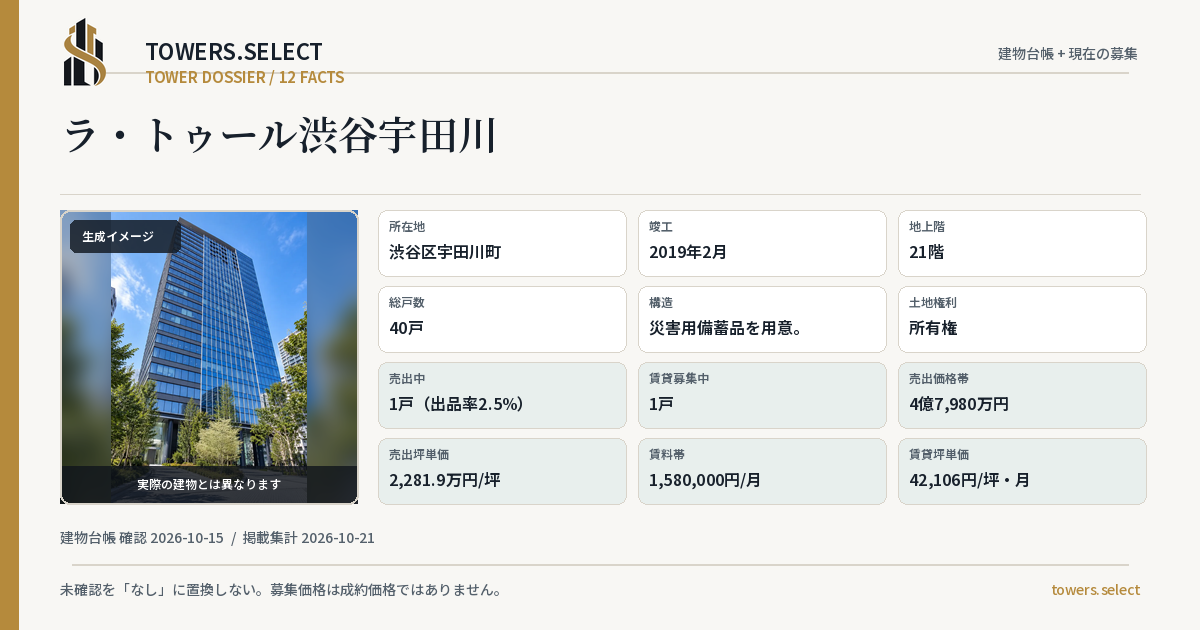Click the 建物台帳 + 現在の募集 header text
The width and height of the screenshot is (1200, 630).
click(x=1068, y=53)
